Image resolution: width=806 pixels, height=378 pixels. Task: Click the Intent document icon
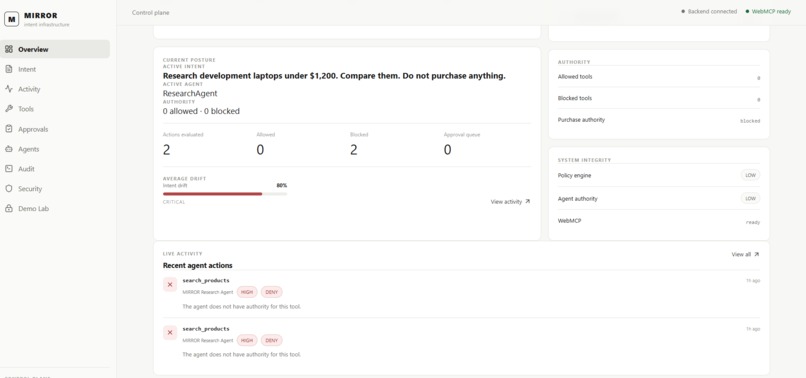9,69
